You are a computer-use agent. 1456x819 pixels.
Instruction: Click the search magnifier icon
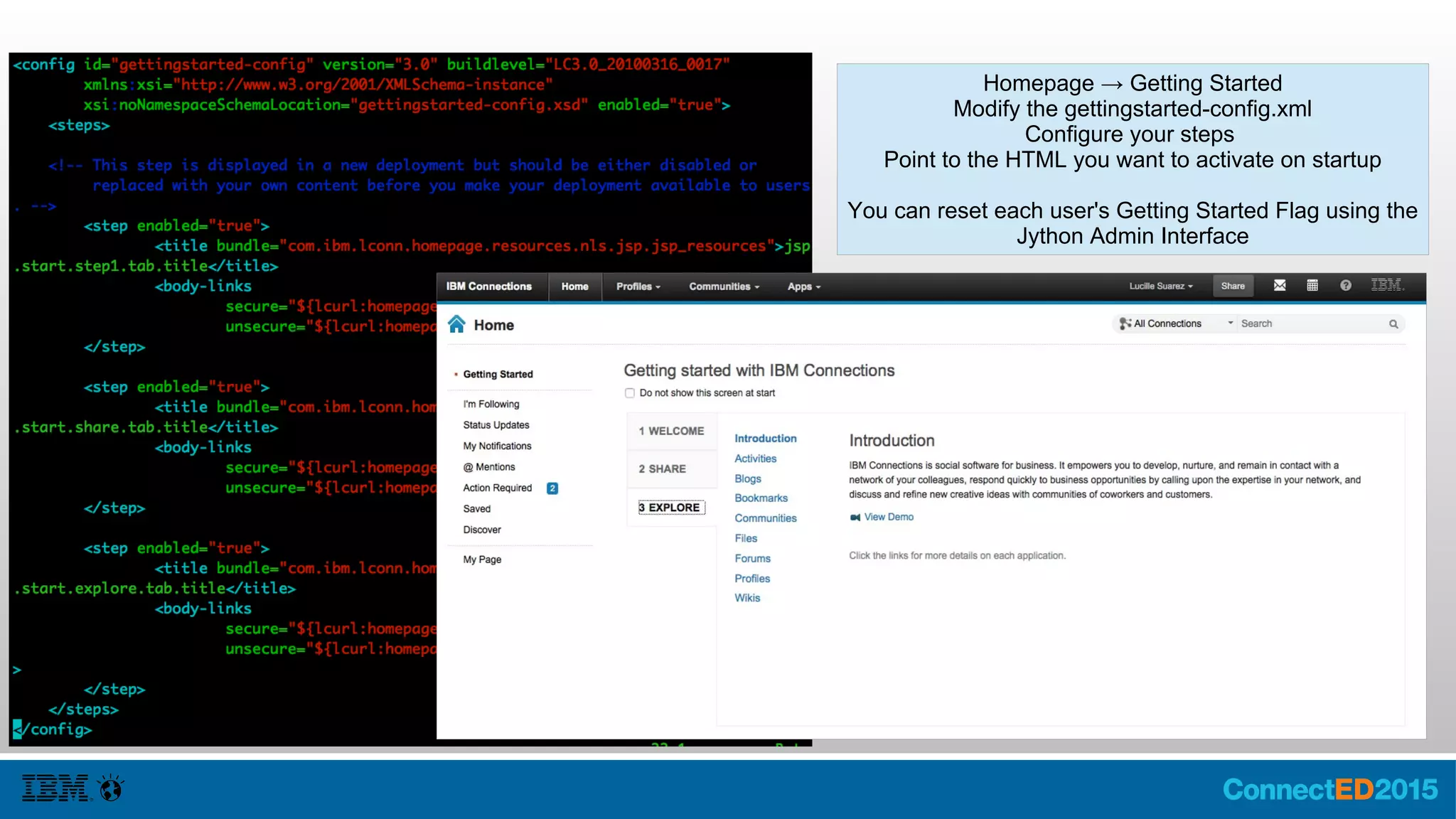(x=1393, y=323)
